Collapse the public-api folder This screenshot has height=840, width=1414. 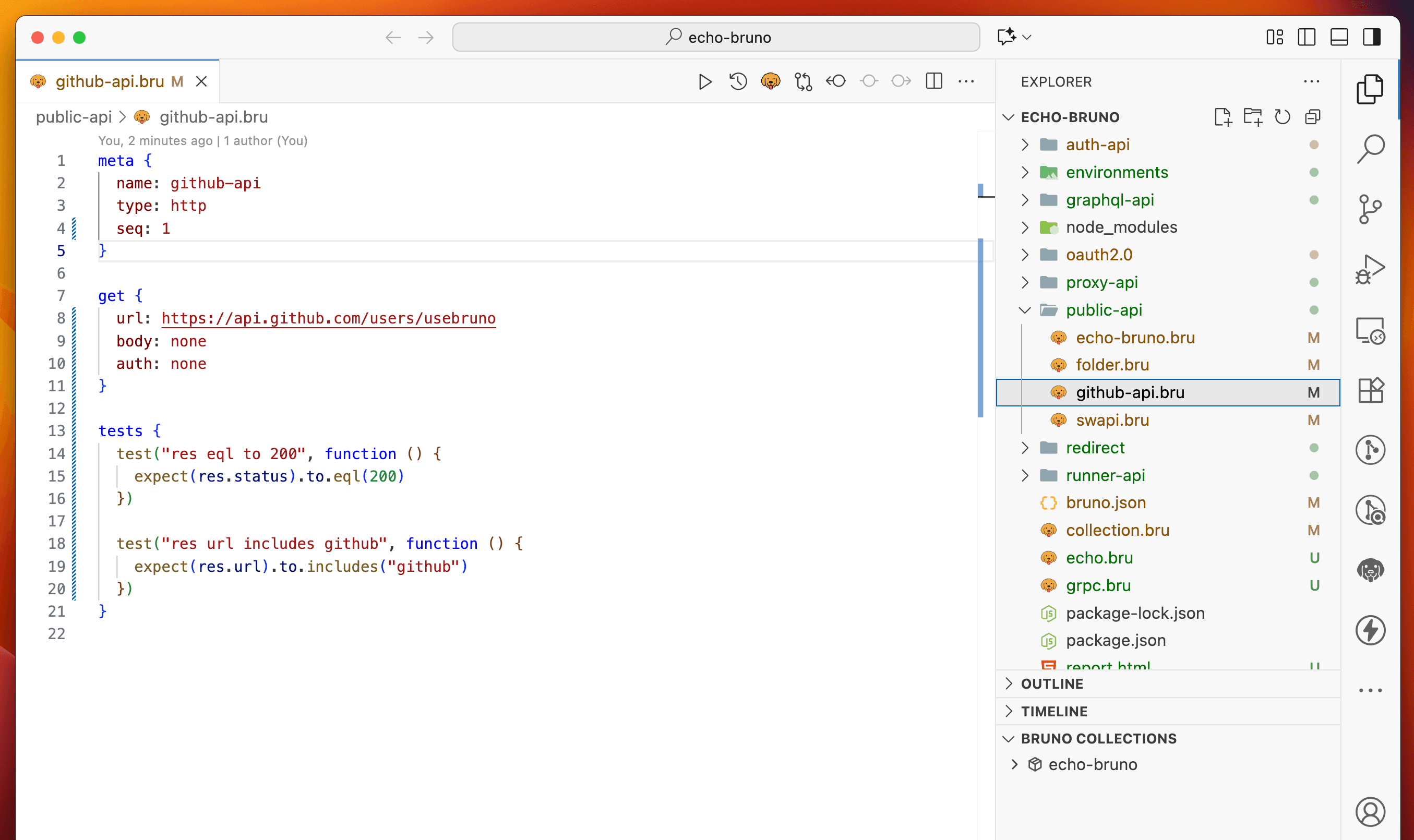1025,309
